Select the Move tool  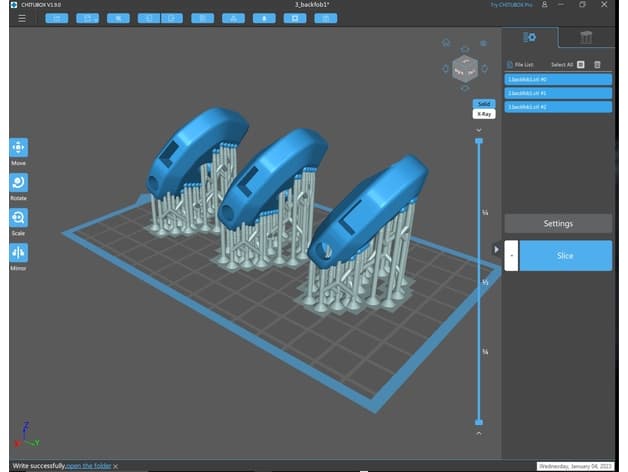18,147
